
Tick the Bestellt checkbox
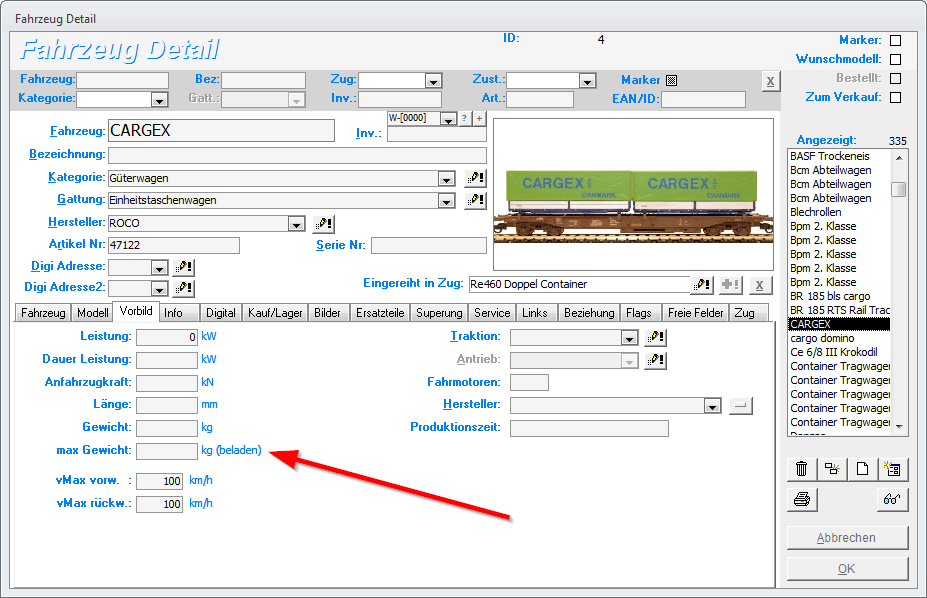(x=896, y=78)
